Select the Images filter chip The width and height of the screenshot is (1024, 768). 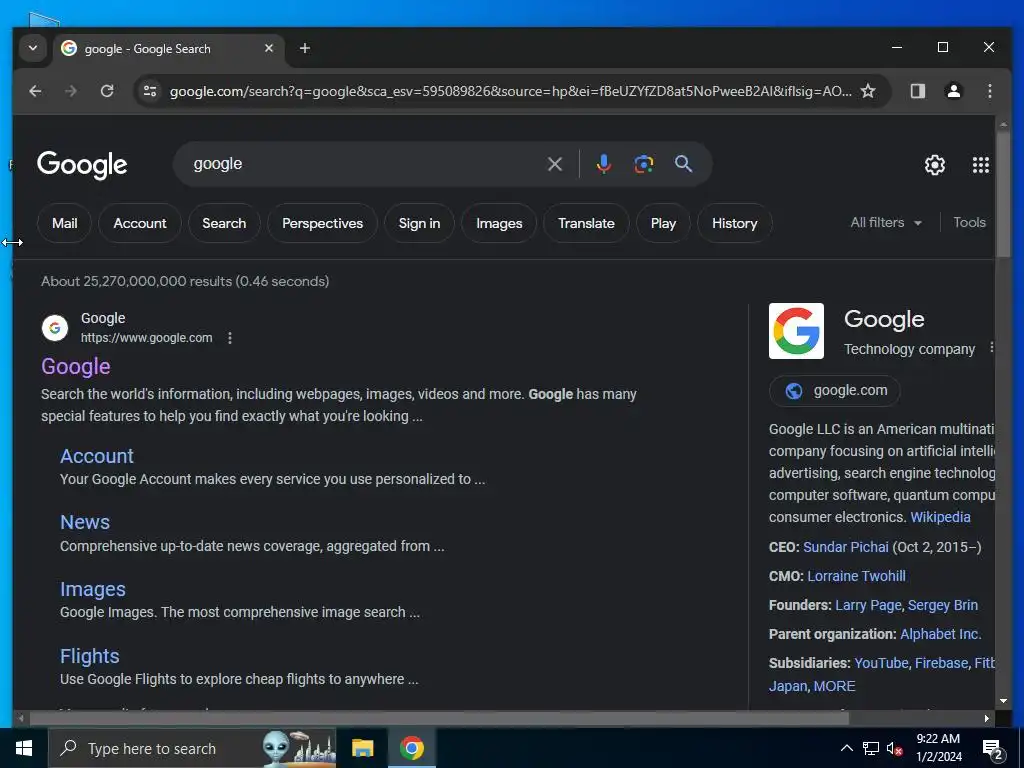pyautogui.click(x=499, y=223)
